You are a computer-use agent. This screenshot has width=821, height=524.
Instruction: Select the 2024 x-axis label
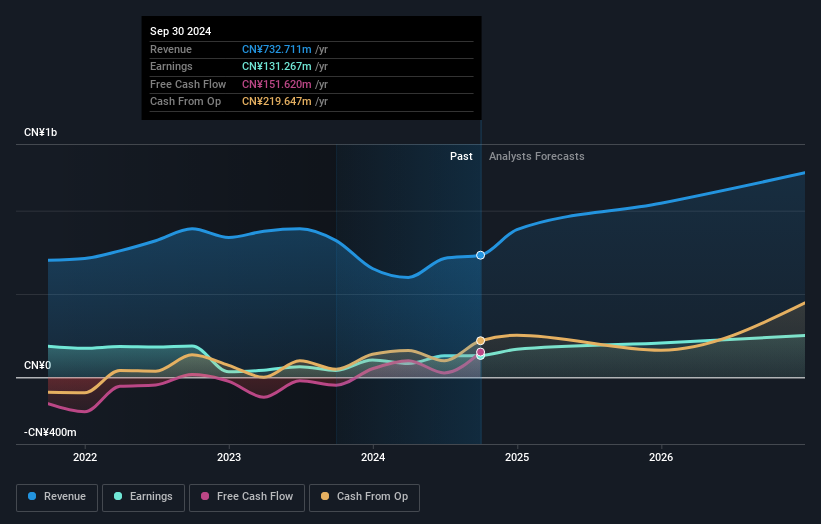click(x=373, y=457)
